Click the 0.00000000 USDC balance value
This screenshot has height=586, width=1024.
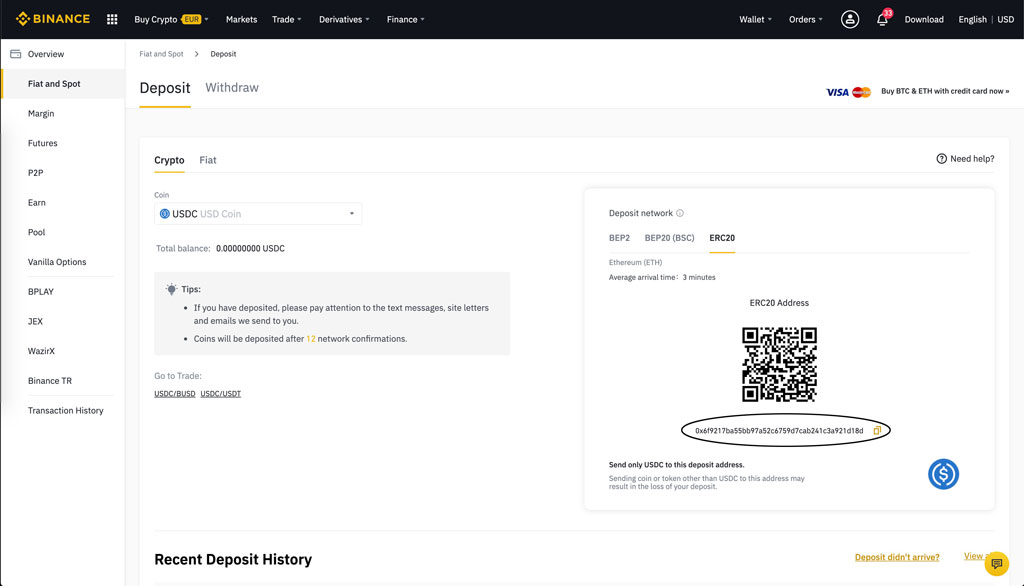250,248
